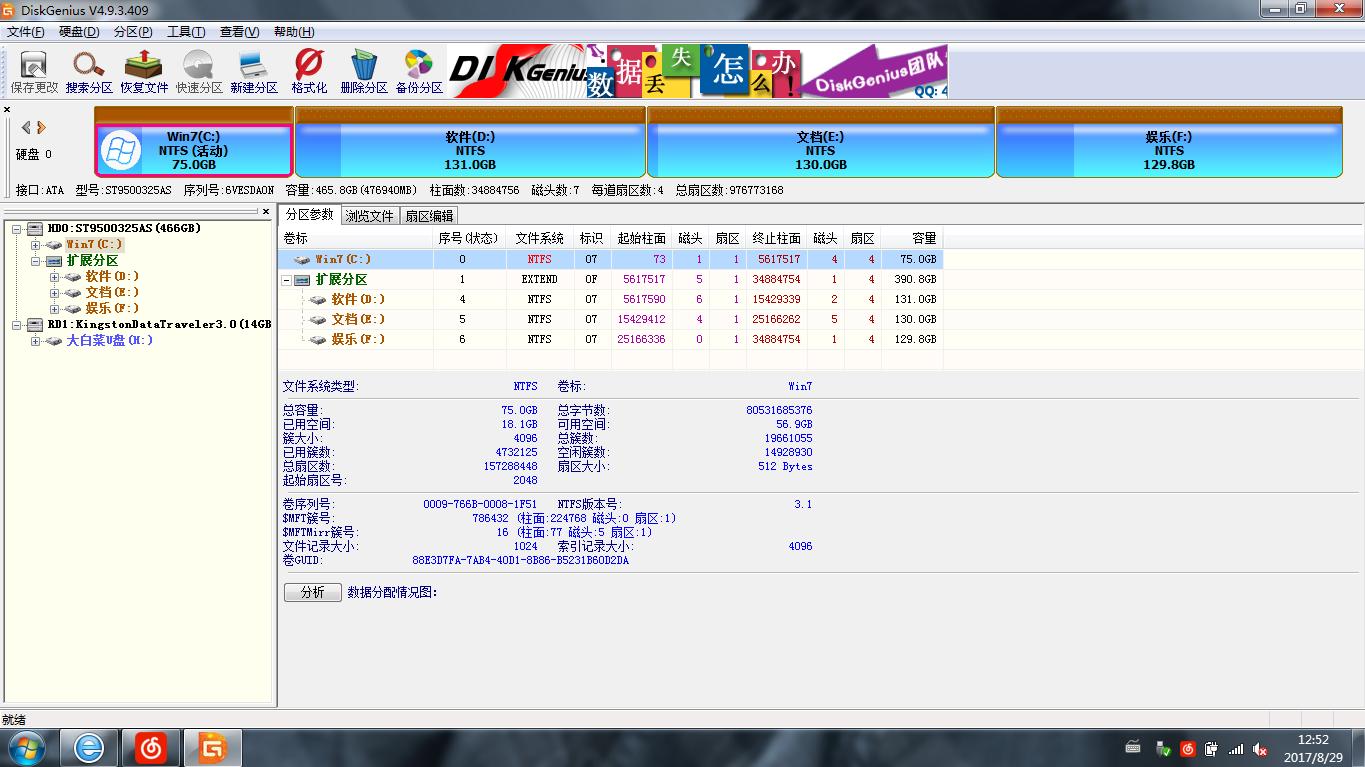Image resolution: width=1365 pixels, height=767 pixels.
Task: Open DiskGenius from the taskbar
Action: click(x=212, y=747)
